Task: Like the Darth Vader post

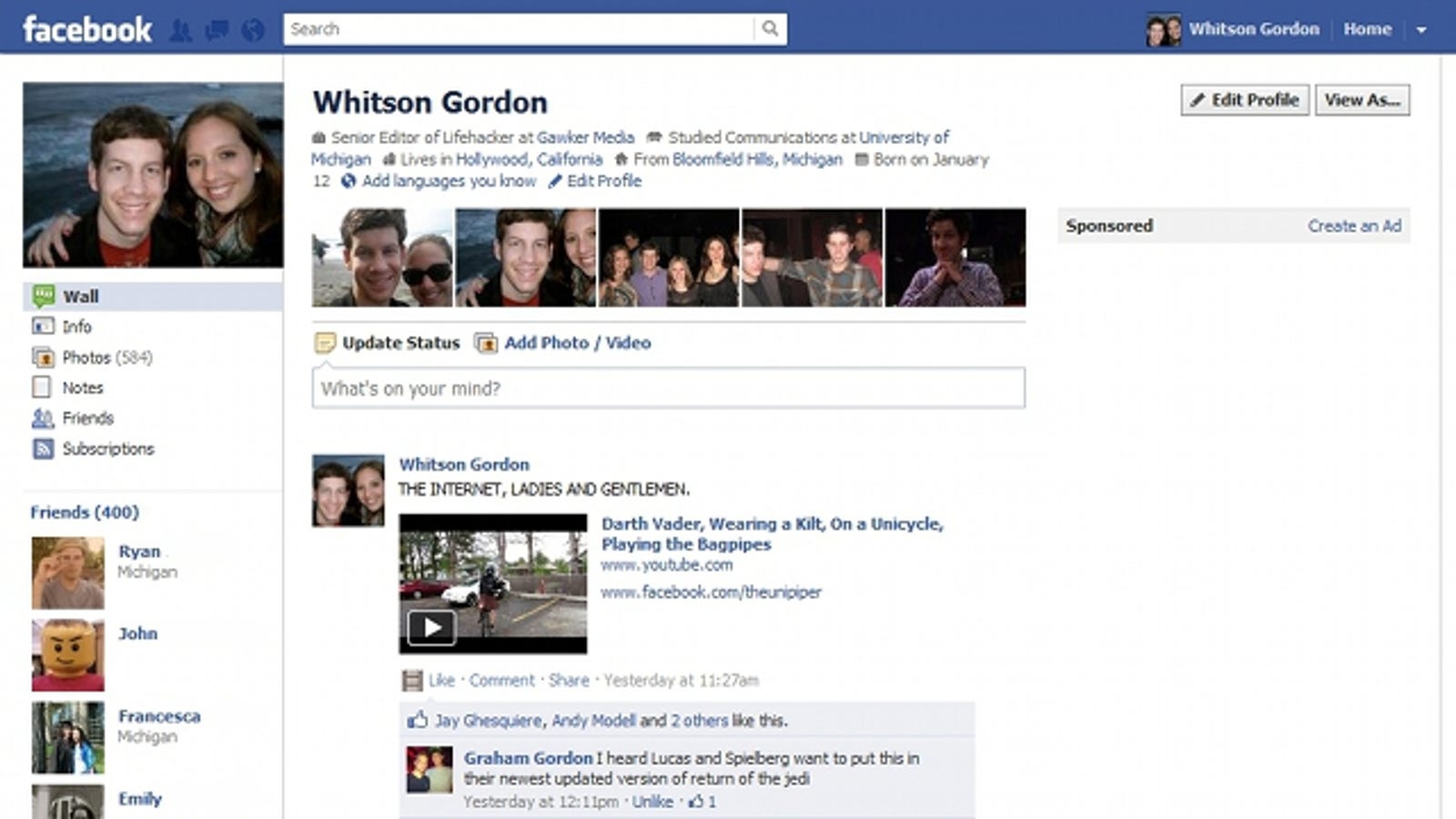Action: click(x=441, y=681)
